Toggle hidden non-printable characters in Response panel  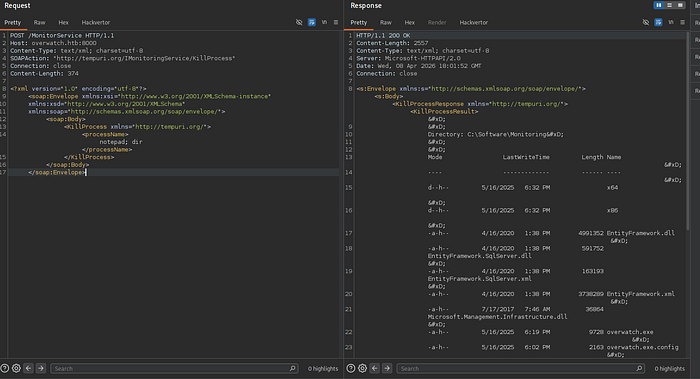click(646, 22)
